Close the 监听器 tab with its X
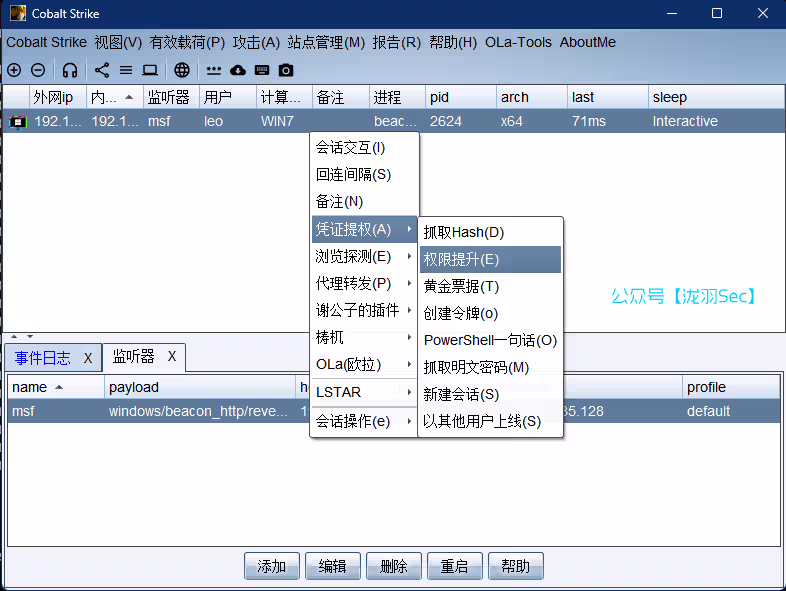 click(x=171, y=356)
